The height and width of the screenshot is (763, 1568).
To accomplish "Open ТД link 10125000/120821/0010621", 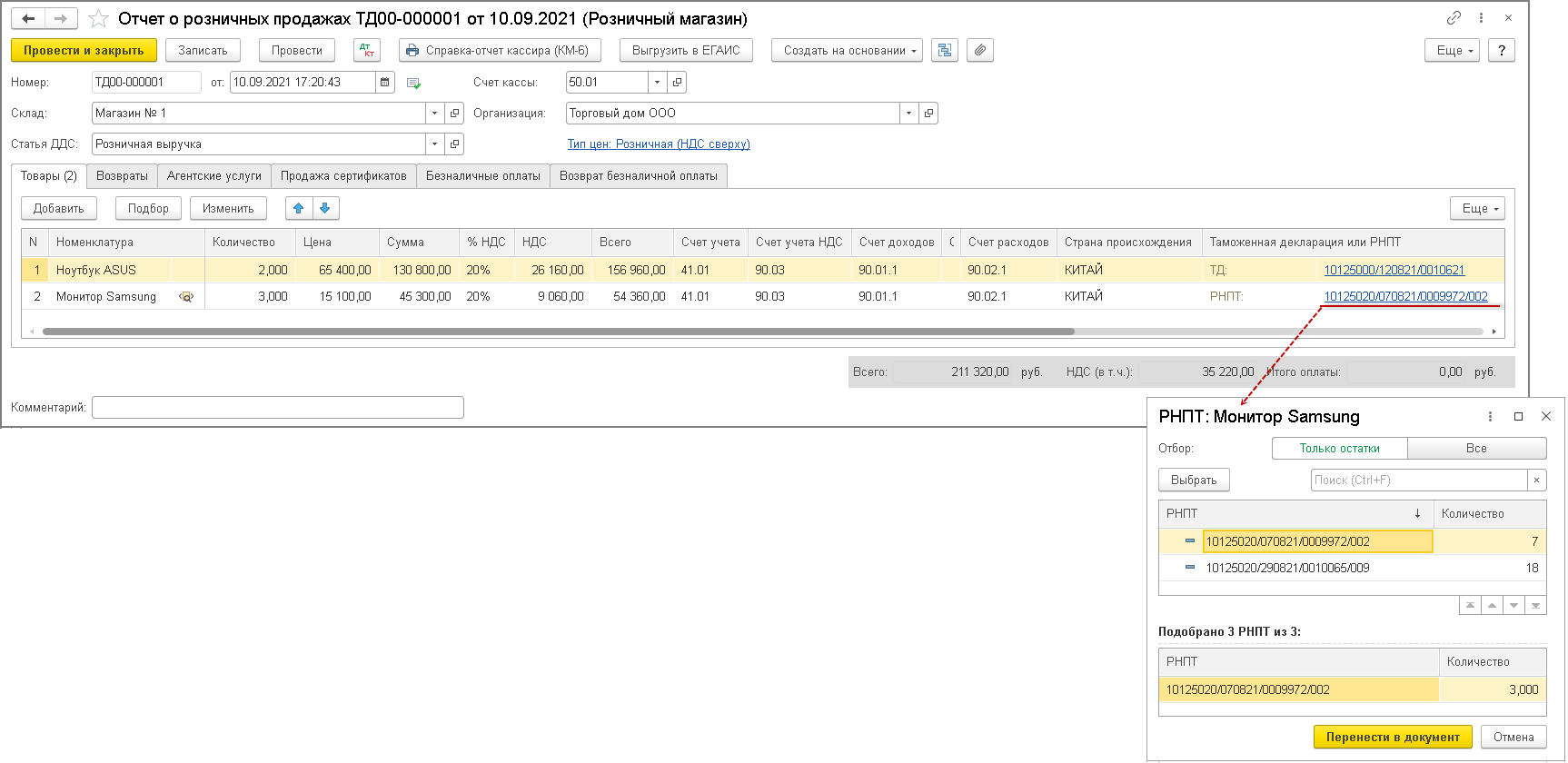I will pos(1394,271).
